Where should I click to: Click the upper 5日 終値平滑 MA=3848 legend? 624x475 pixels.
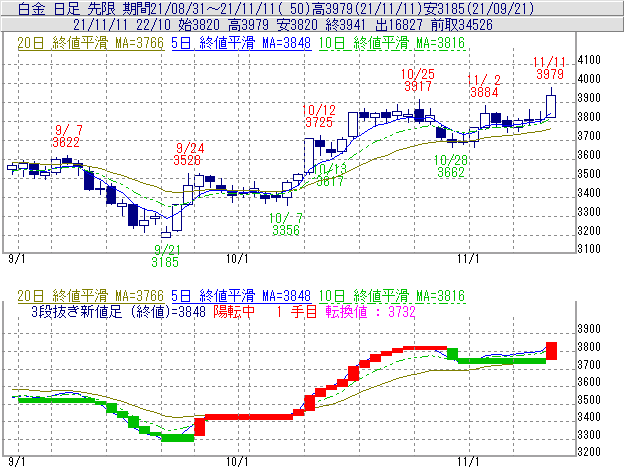(241, 43)
